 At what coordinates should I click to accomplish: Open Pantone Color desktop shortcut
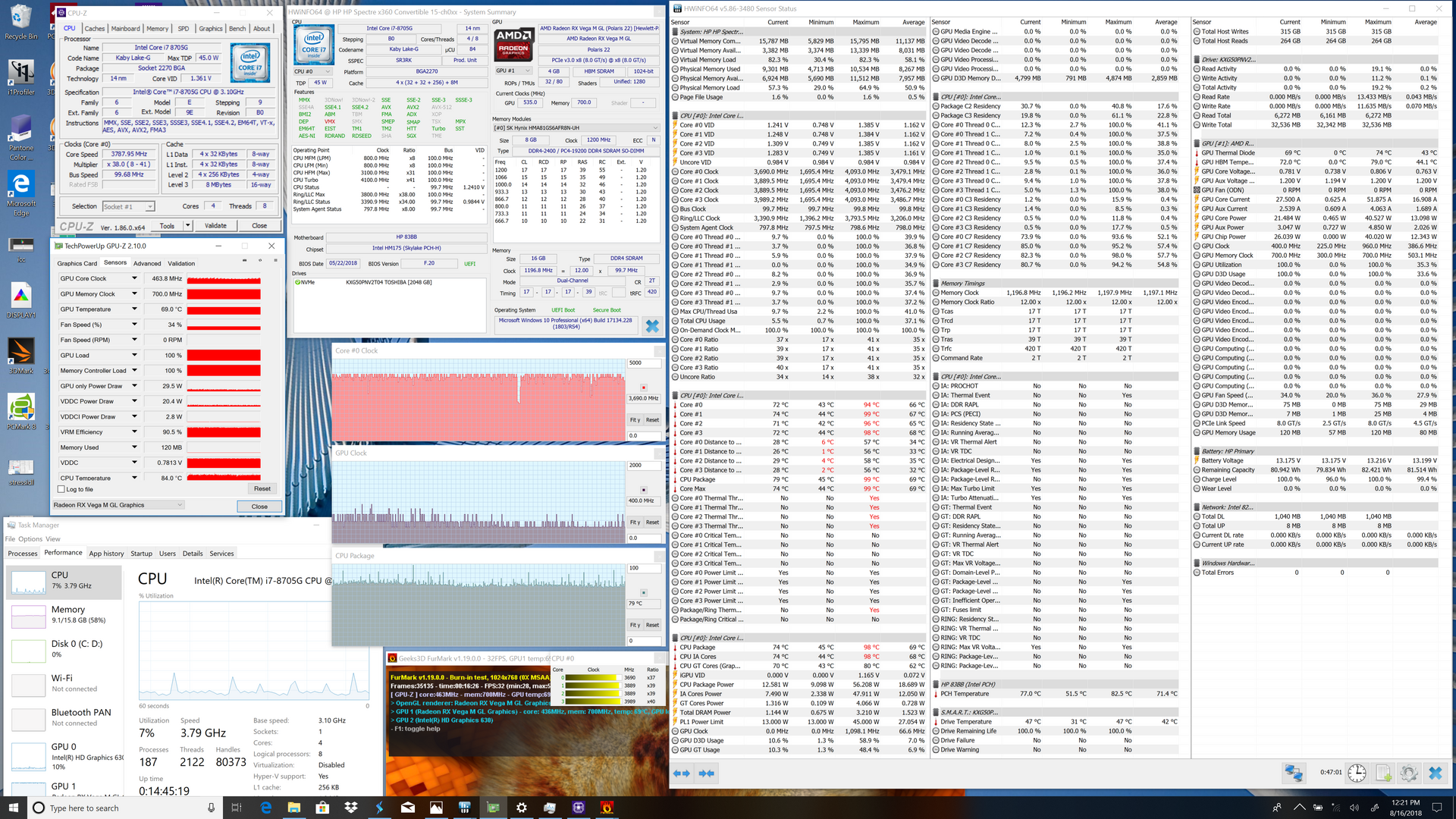click(x=21, y=138)
